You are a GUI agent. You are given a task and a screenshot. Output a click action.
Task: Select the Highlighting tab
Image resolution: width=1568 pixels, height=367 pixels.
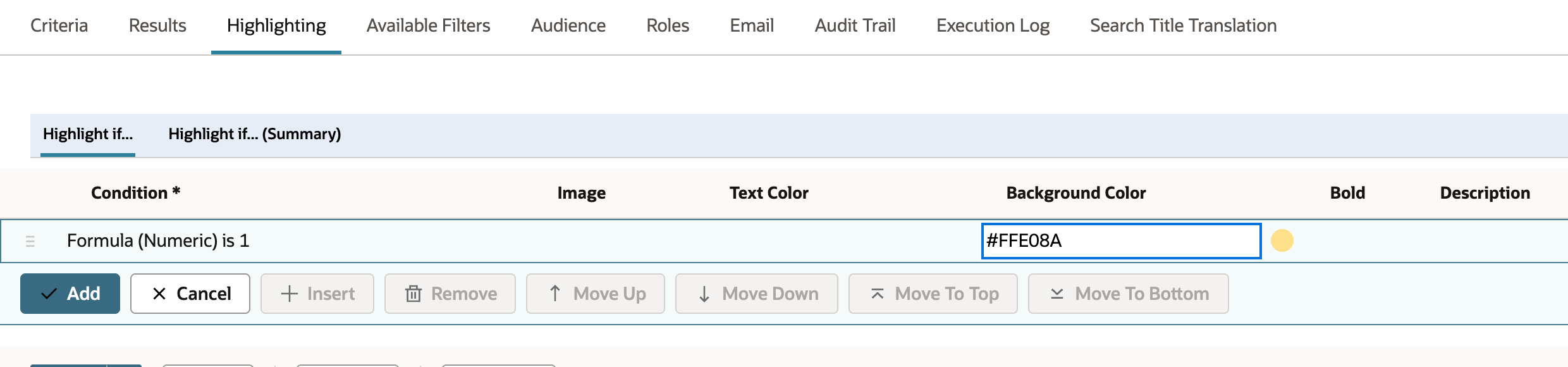pyautogui.click(x=276, y=25)
